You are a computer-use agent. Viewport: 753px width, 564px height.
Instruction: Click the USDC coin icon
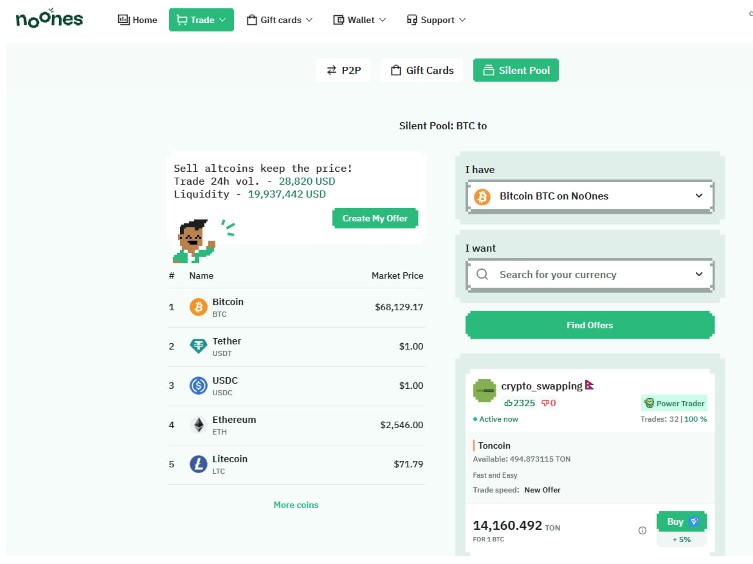198,385
